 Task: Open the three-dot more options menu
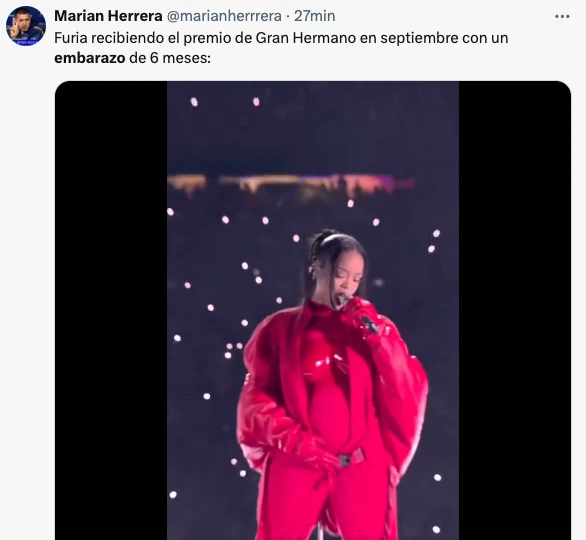click(562, 16)
